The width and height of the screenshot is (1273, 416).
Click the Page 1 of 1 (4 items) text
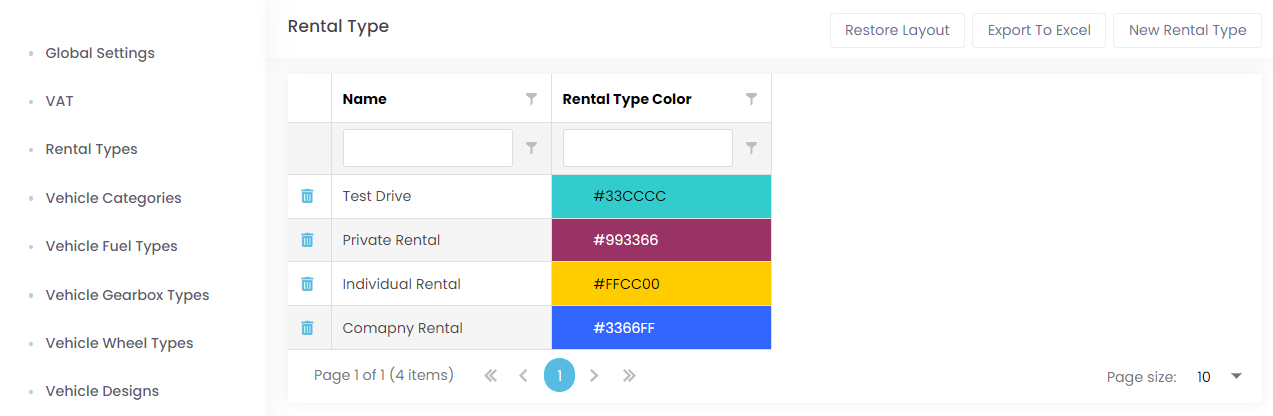tap(384, 375)
